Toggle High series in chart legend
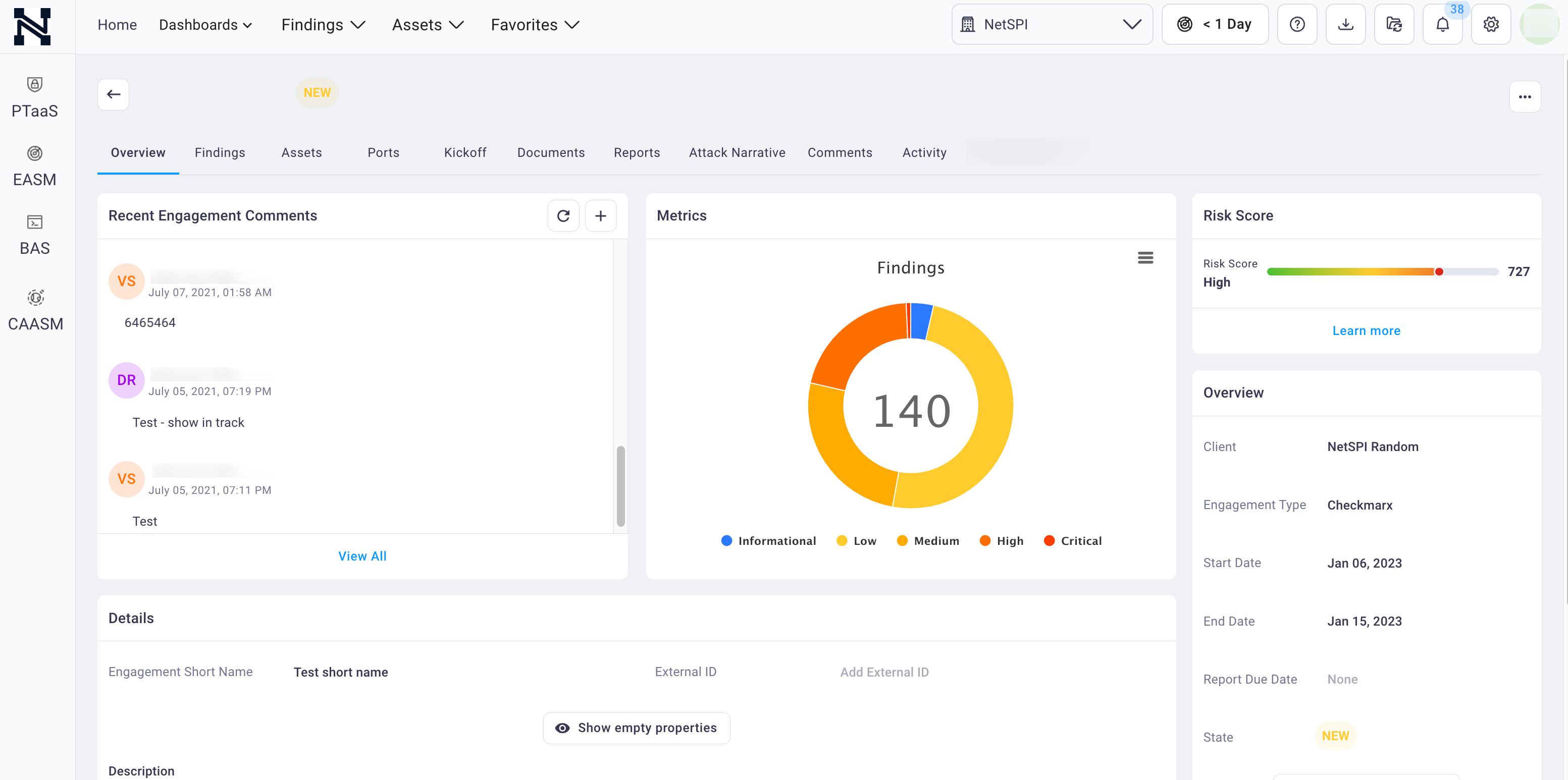1568x780 pixels. (x=1001, y=541)
